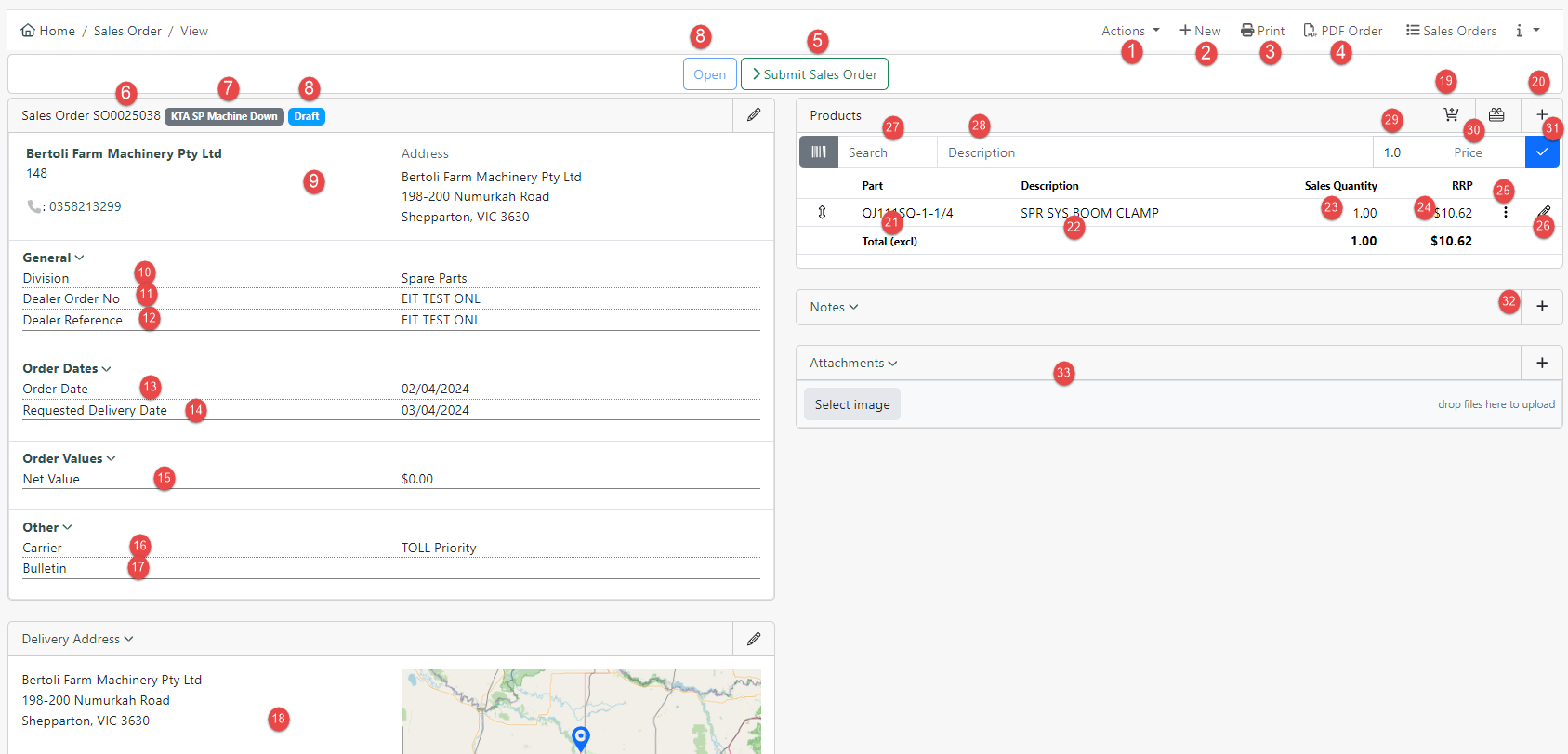
Task: Collapse the General section
Action: coord(53,258)
